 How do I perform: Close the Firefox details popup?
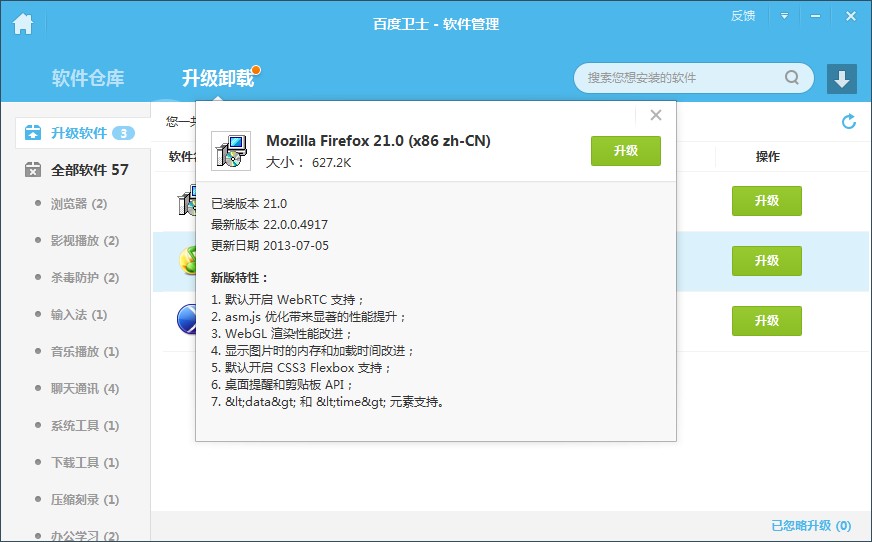(656, 115)
